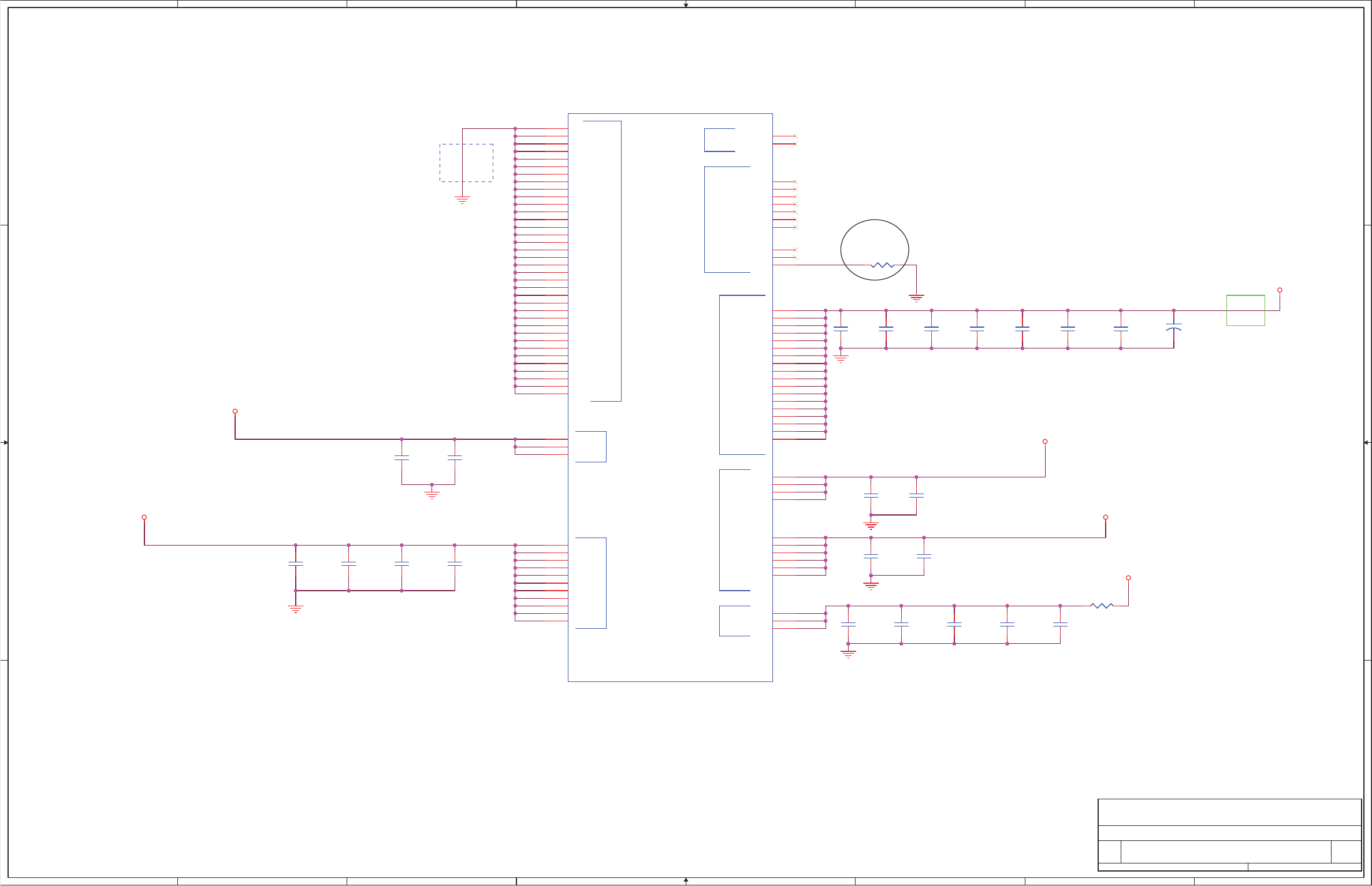
Task: Select the ground symbol beneath the five-capacitor bottom row
Action: pyautogui.click(x=848, y=654)
